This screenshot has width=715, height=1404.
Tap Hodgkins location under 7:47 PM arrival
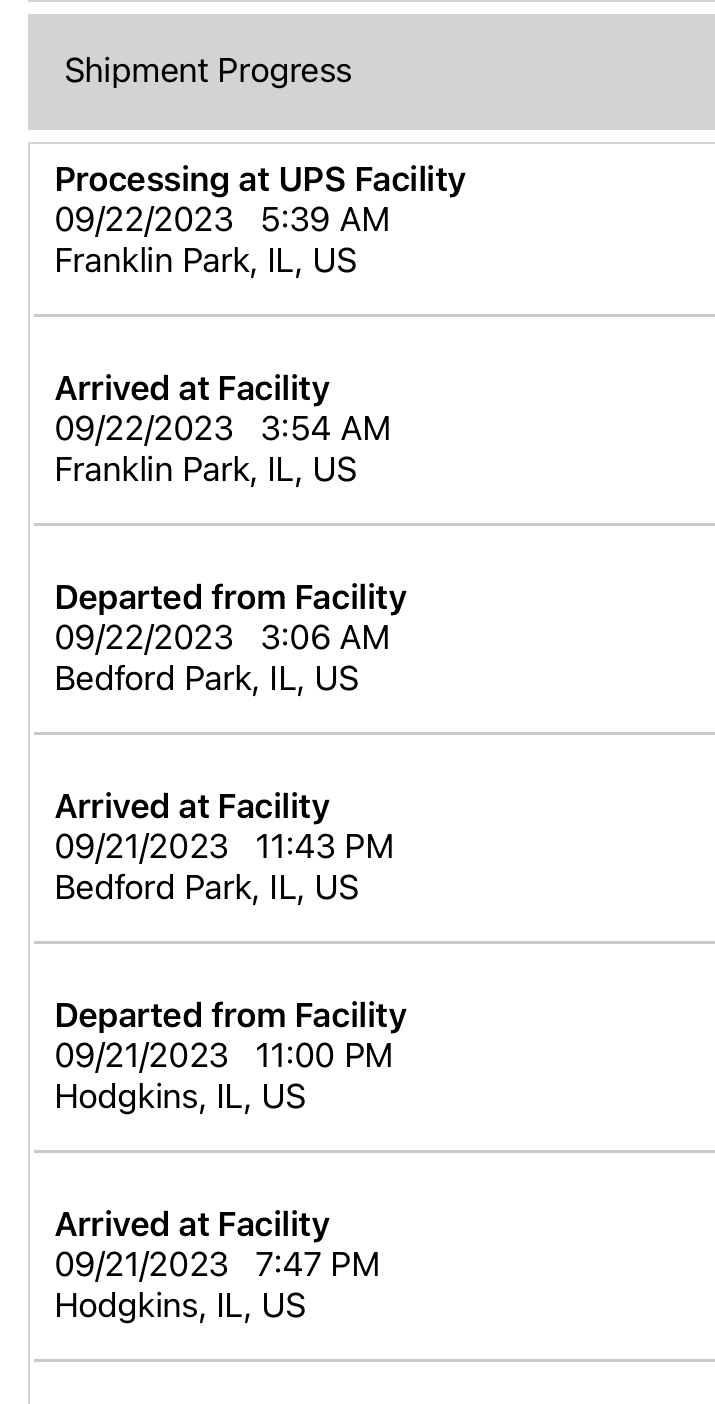pos(180,1306)
